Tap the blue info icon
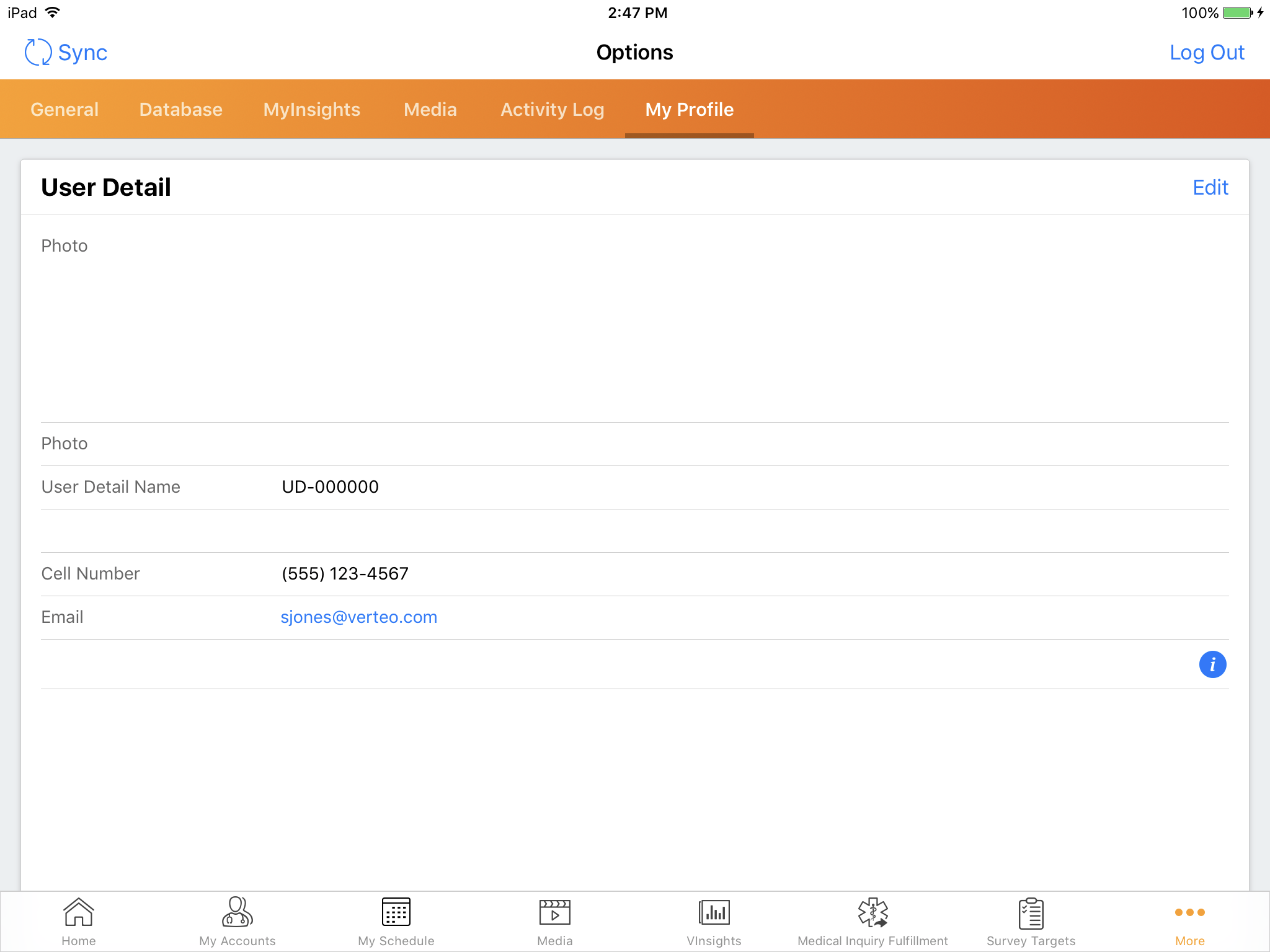Screen dimensions: 1270x952 (x=1212, y=664)
